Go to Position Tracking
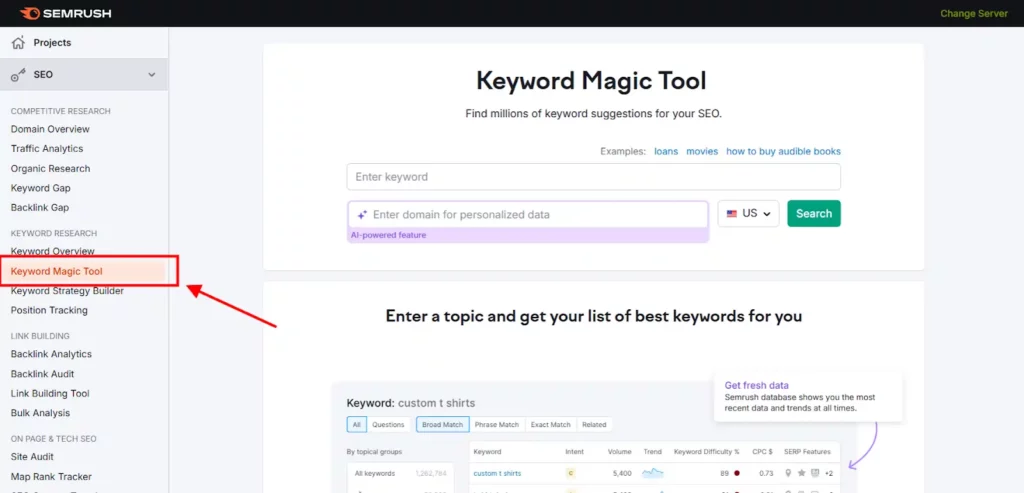The height and width of the screenshot is (493, 1024). (49, 310)
